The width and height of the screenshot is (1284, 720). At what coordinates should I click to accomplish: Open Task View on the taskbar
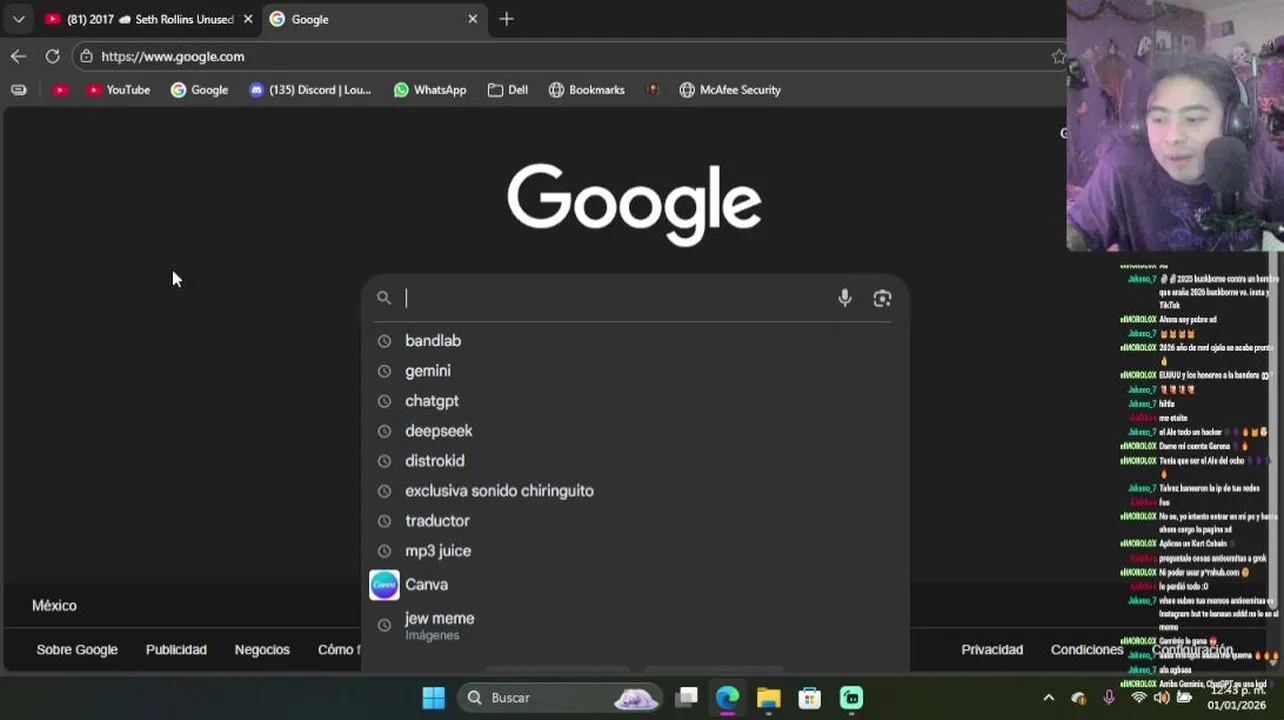coord(686,698)
